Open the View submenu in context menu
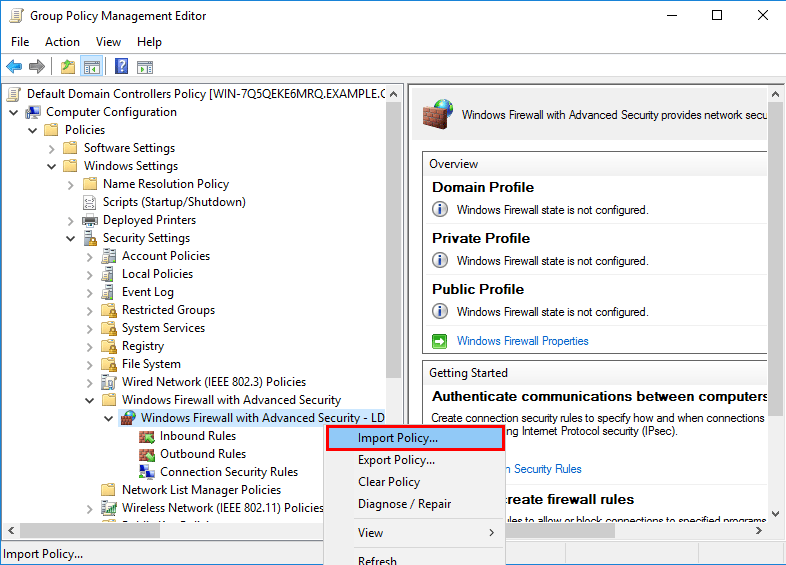 click(x=416, y=533)
